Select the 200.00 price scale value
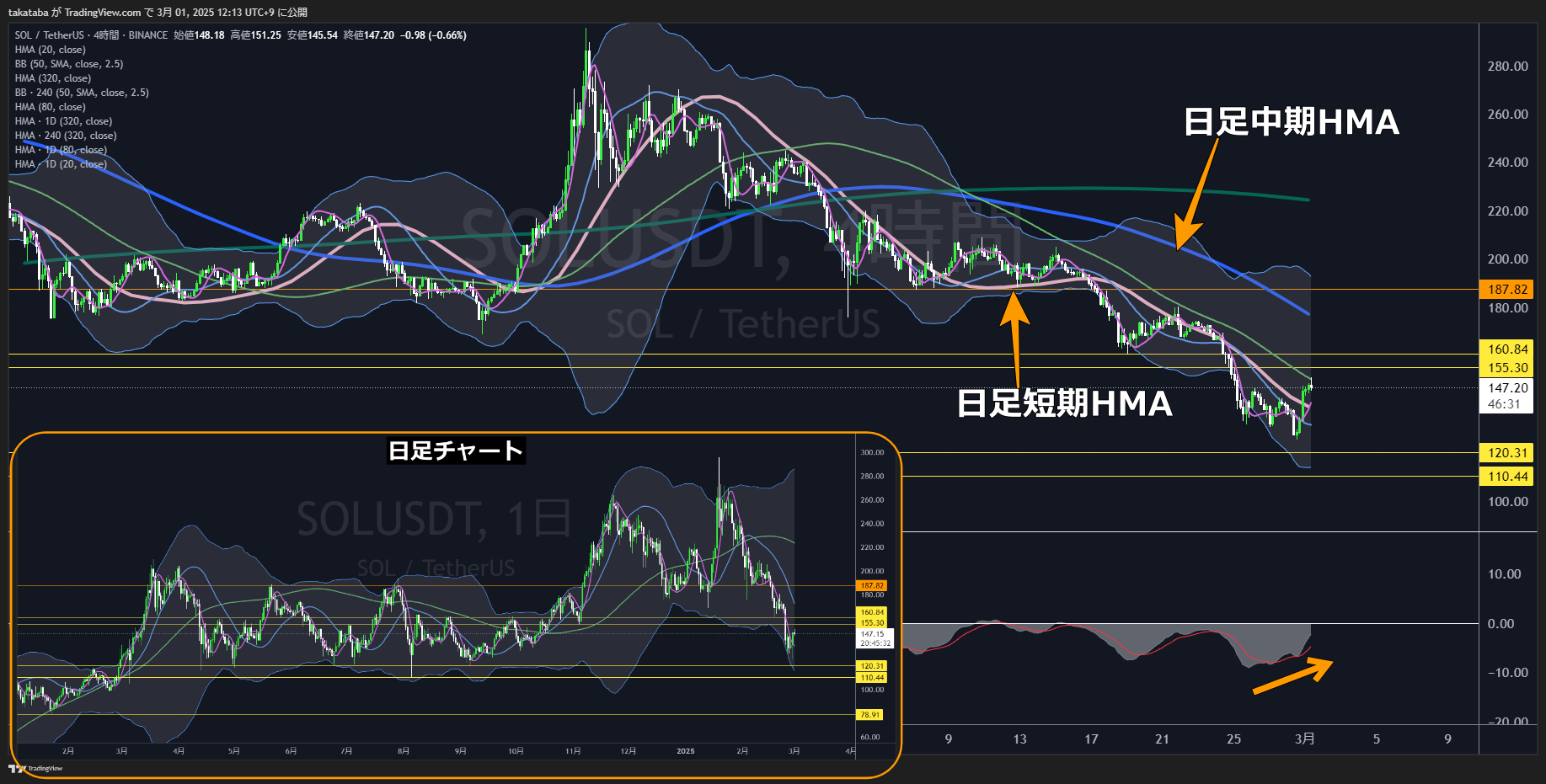Viewport: 1546px width, 784px height. coord(1507,259)
